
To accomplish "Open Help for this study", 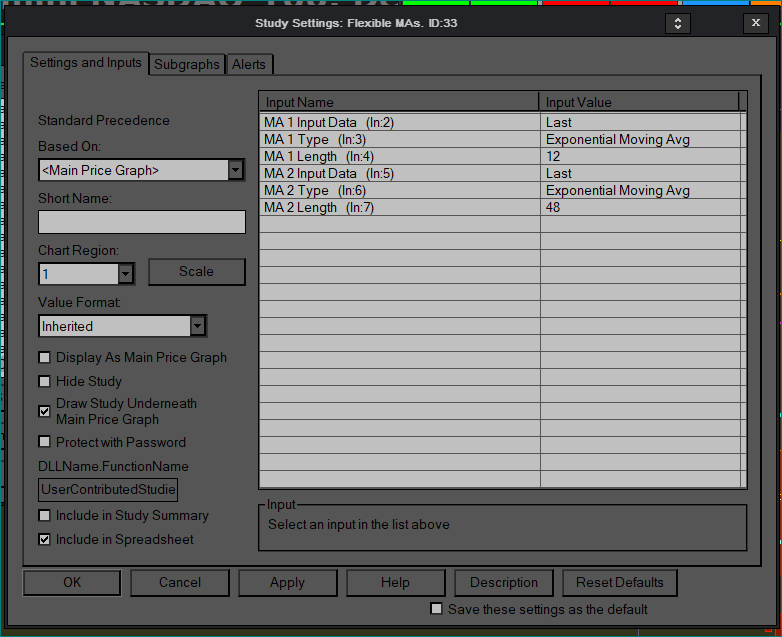I will 395,583.
